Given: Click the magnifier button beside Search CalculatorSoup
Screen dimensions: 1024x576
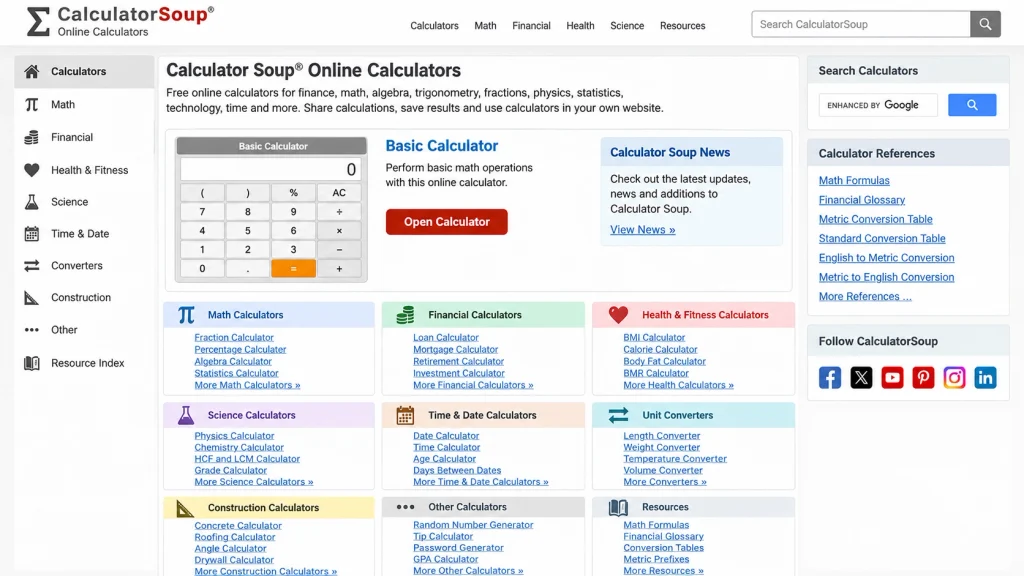Looking at the screenshot, I should point(985,24).
